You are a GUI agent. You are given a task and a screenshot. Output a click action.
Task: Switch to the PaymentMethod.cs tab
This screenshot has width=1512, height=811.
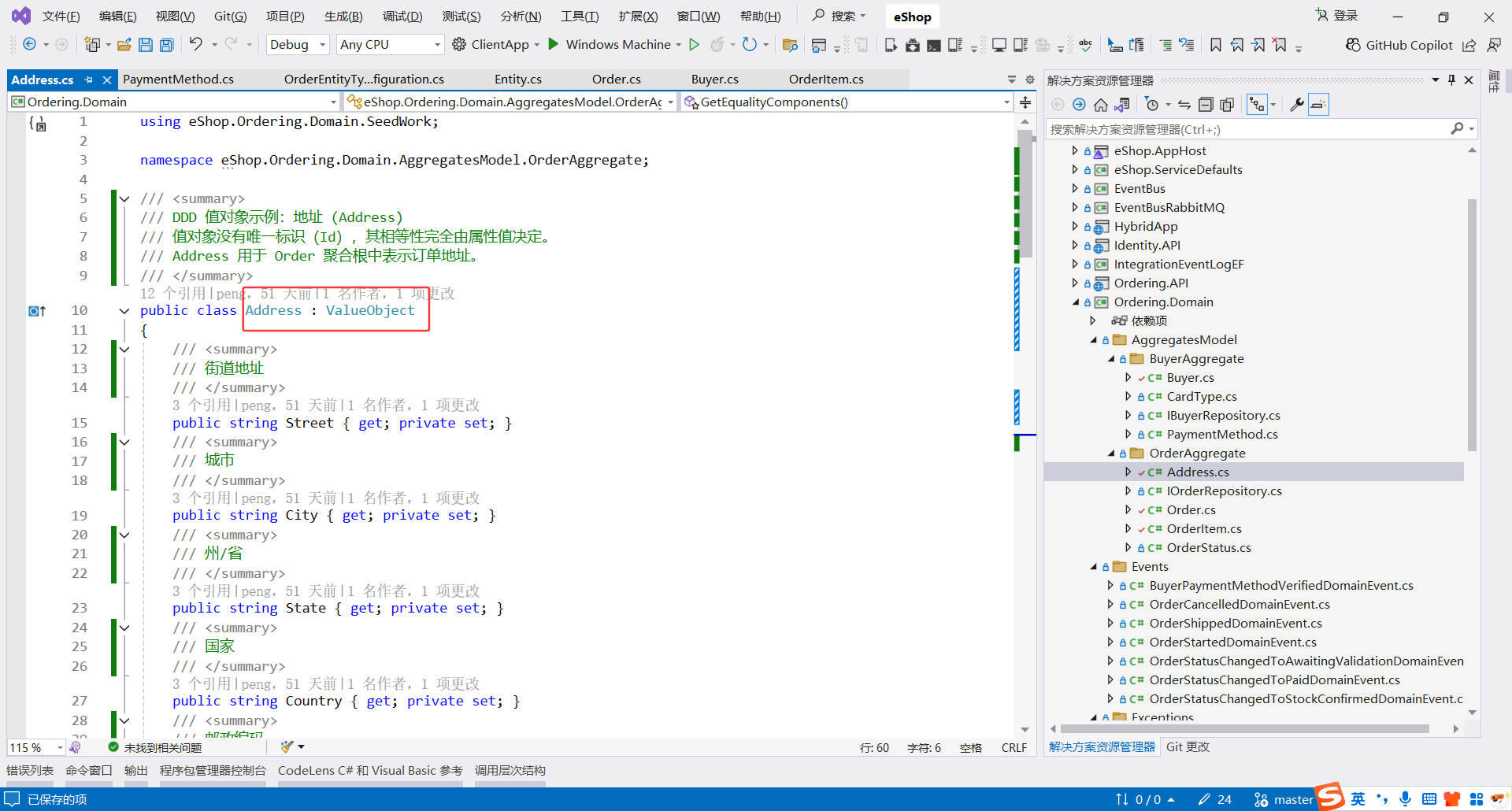pyautogui.click(x=179, y=80)
